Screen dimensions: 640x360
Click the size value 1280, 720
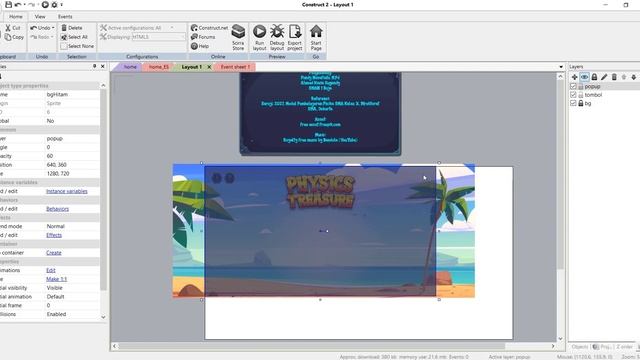tap(58, 173)
